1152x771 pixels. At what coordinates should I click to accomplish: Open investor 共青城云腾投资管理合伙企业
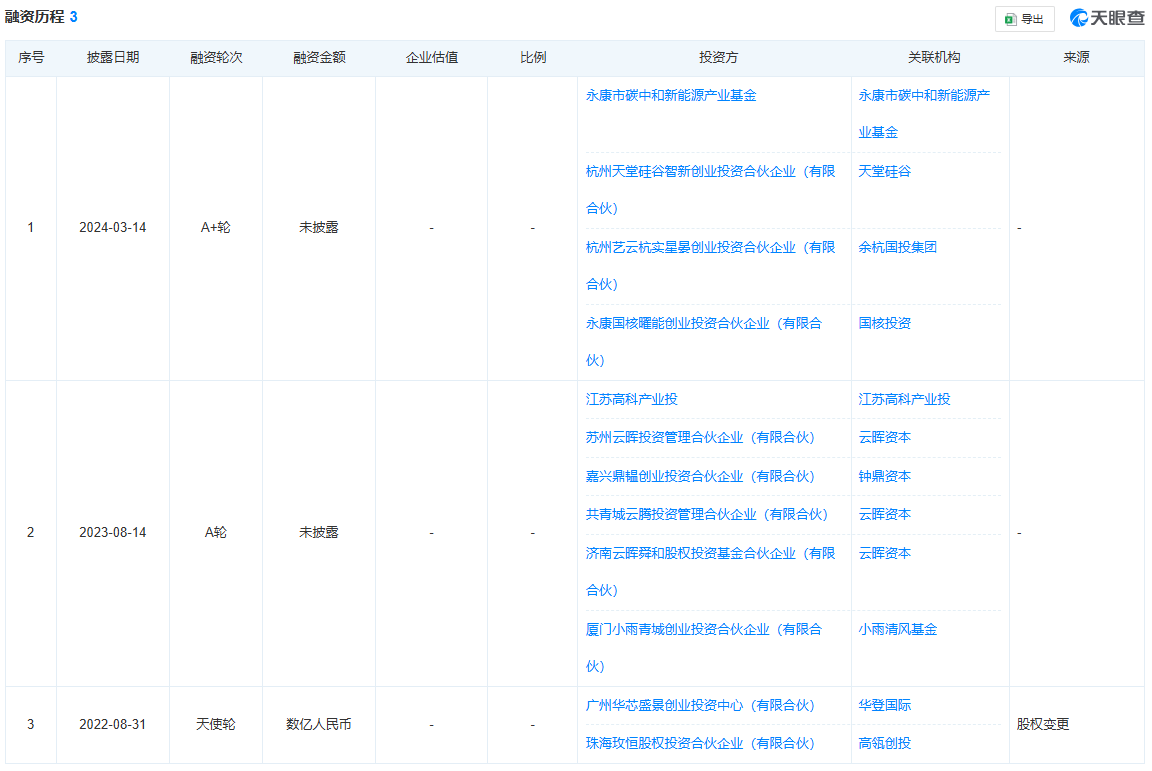[707, 514]
